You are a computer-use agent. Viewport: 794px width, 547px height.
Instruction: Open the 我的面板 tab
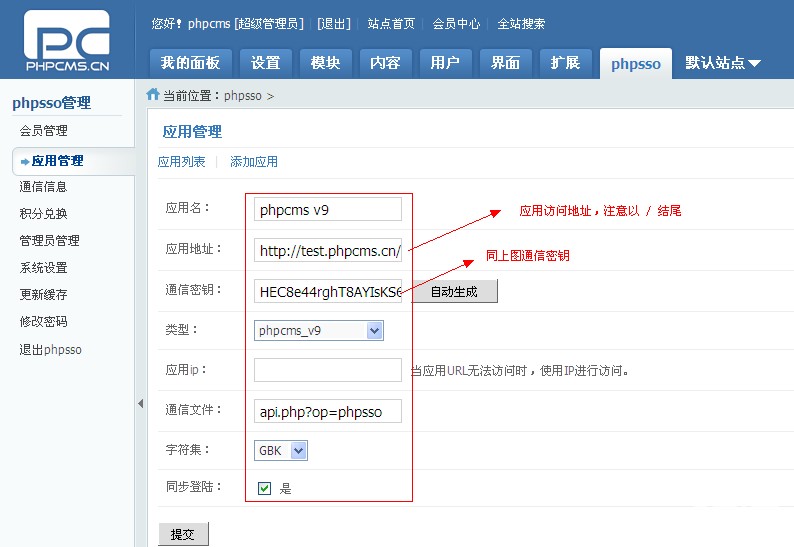point(190,63)
